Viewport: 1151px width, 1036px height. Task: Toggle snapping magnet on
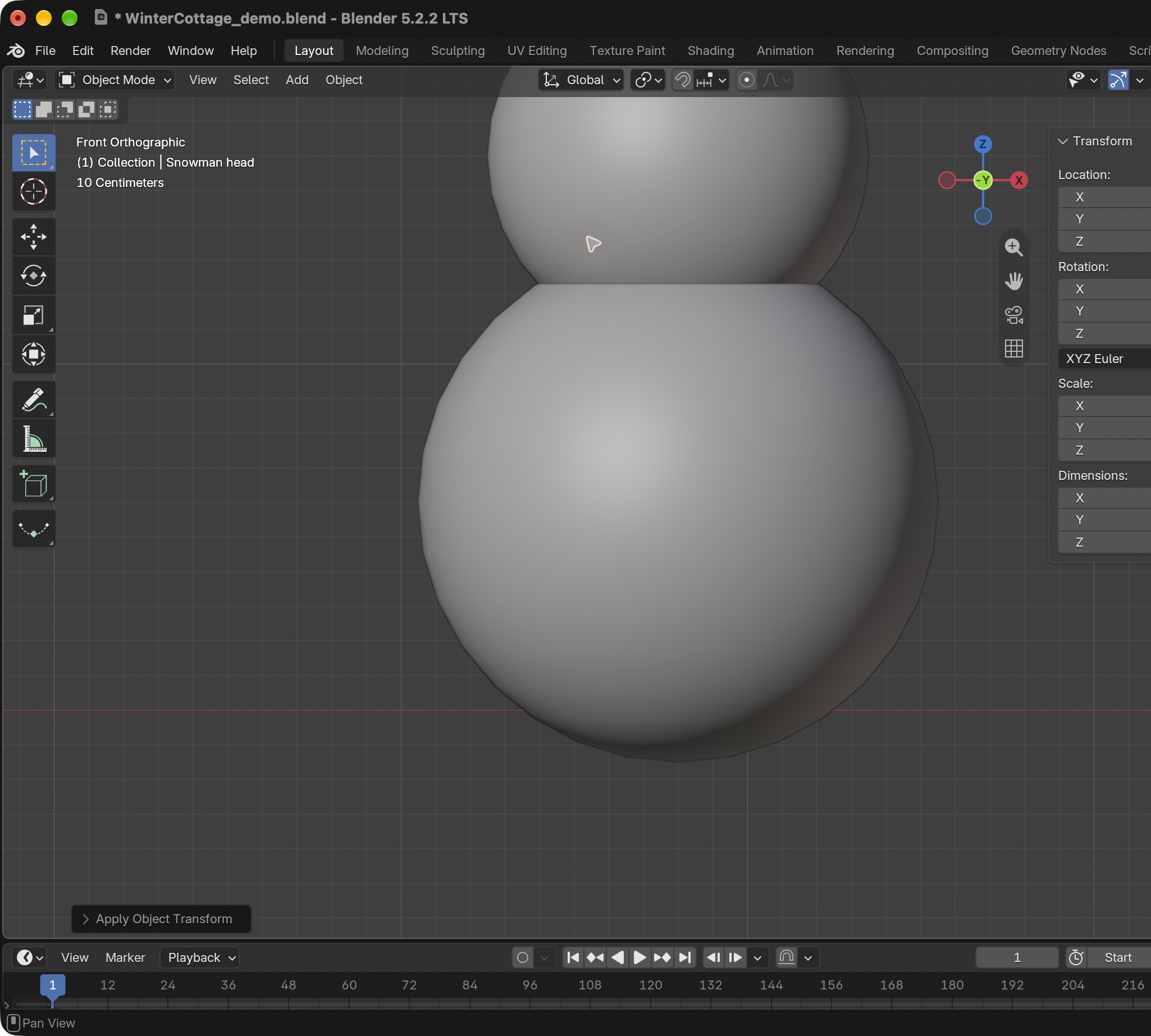click(682, 80)
